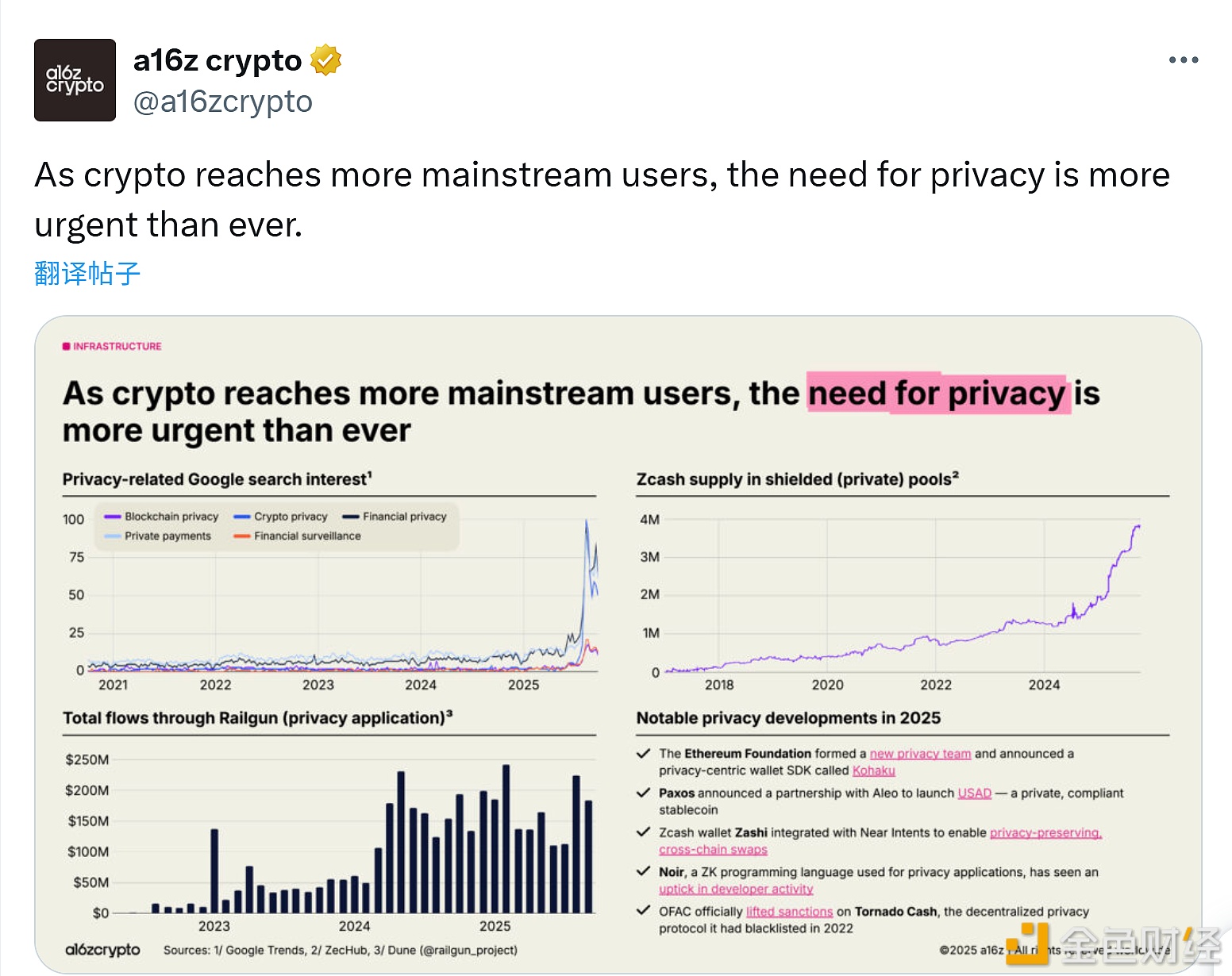Click the USAD hyperlink
The width and height of the screenshot is (1232, 976).
tap(974, 793)
